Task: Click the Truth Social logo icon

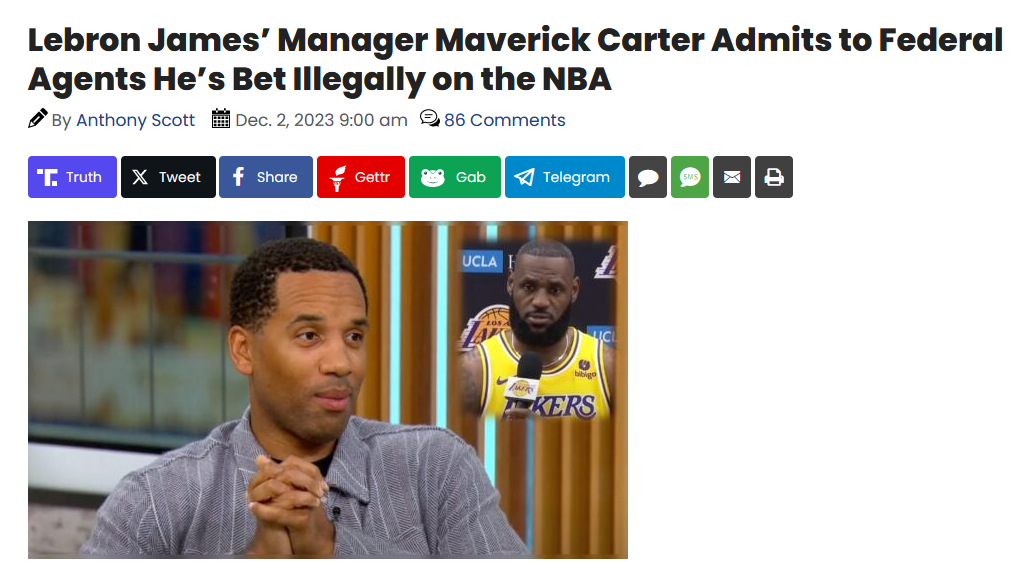Action: pos(47,177)
